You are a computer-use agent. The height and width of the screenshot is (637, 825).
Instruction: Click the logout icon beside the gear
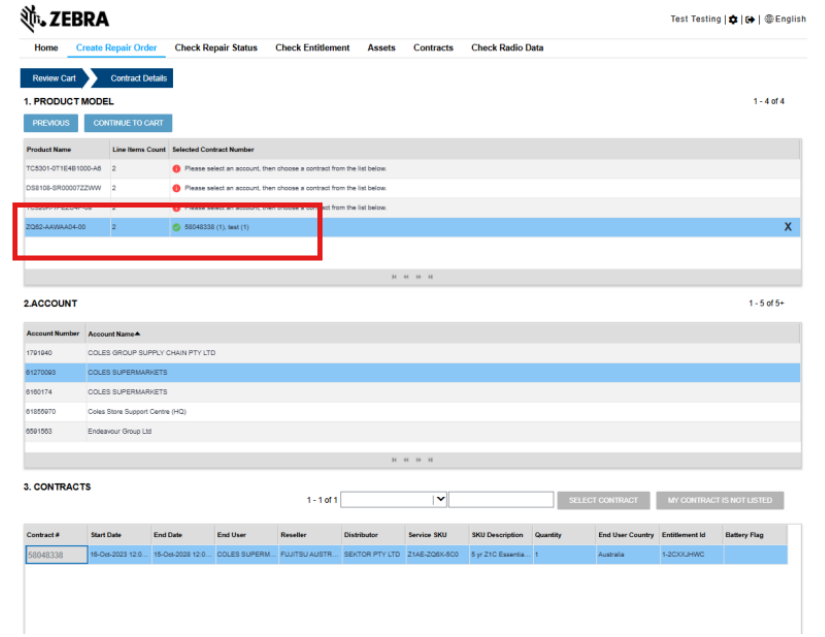pos(750,19)
